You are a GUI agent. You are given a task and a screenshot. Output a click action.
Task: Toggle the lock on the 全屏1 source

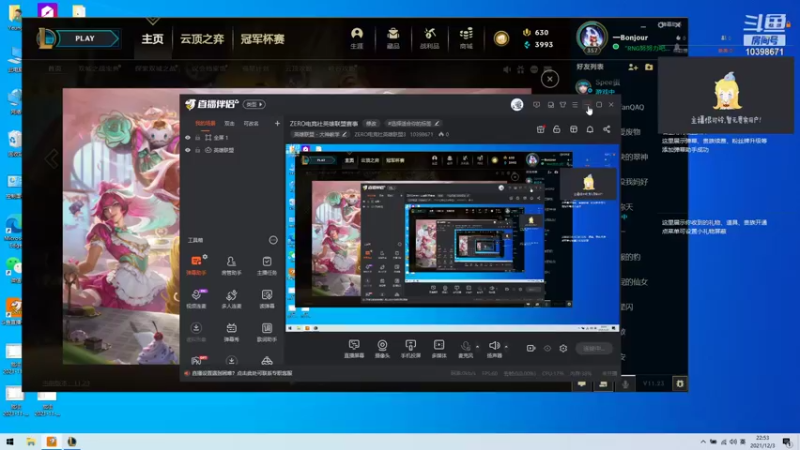pos(197,138)
